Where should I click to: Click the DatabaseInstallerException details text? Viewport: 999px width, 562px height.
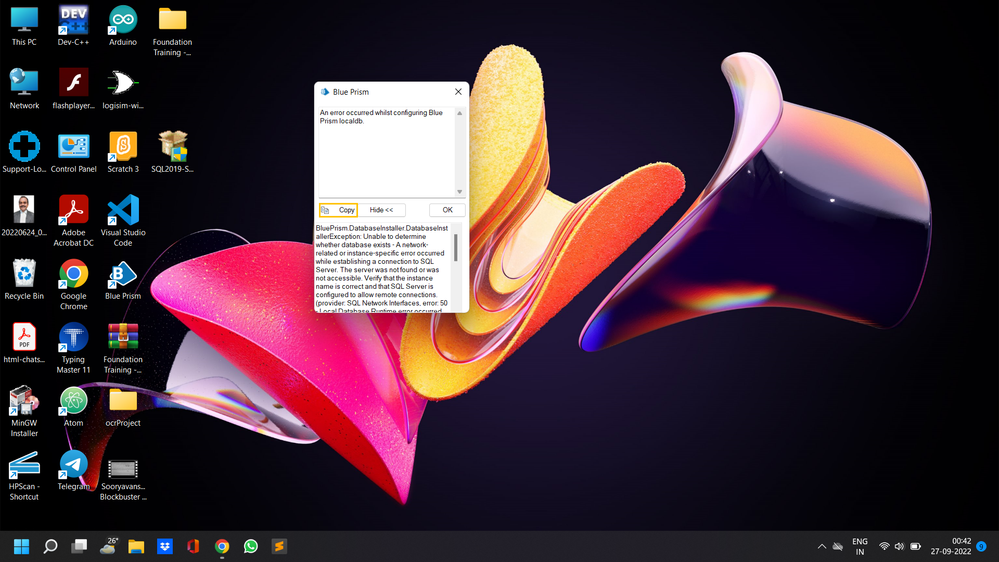click(x=382, y=268)
